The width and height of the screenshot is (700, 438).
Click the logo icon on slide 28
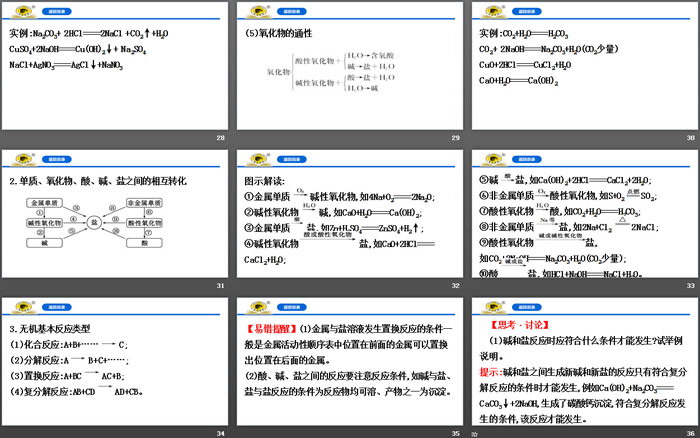(x=21, y=9)
